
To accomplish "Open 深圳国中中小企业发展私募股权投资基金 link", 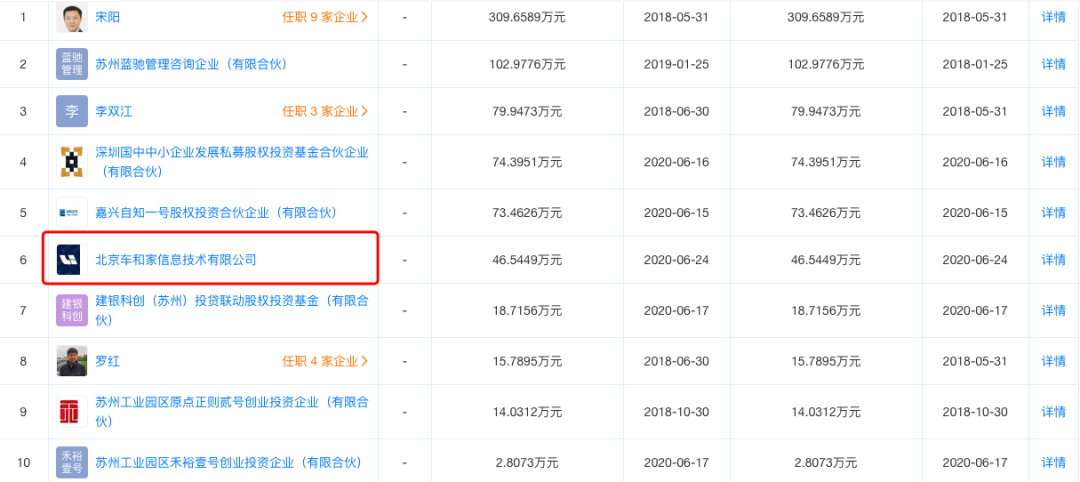I will 232,162.
